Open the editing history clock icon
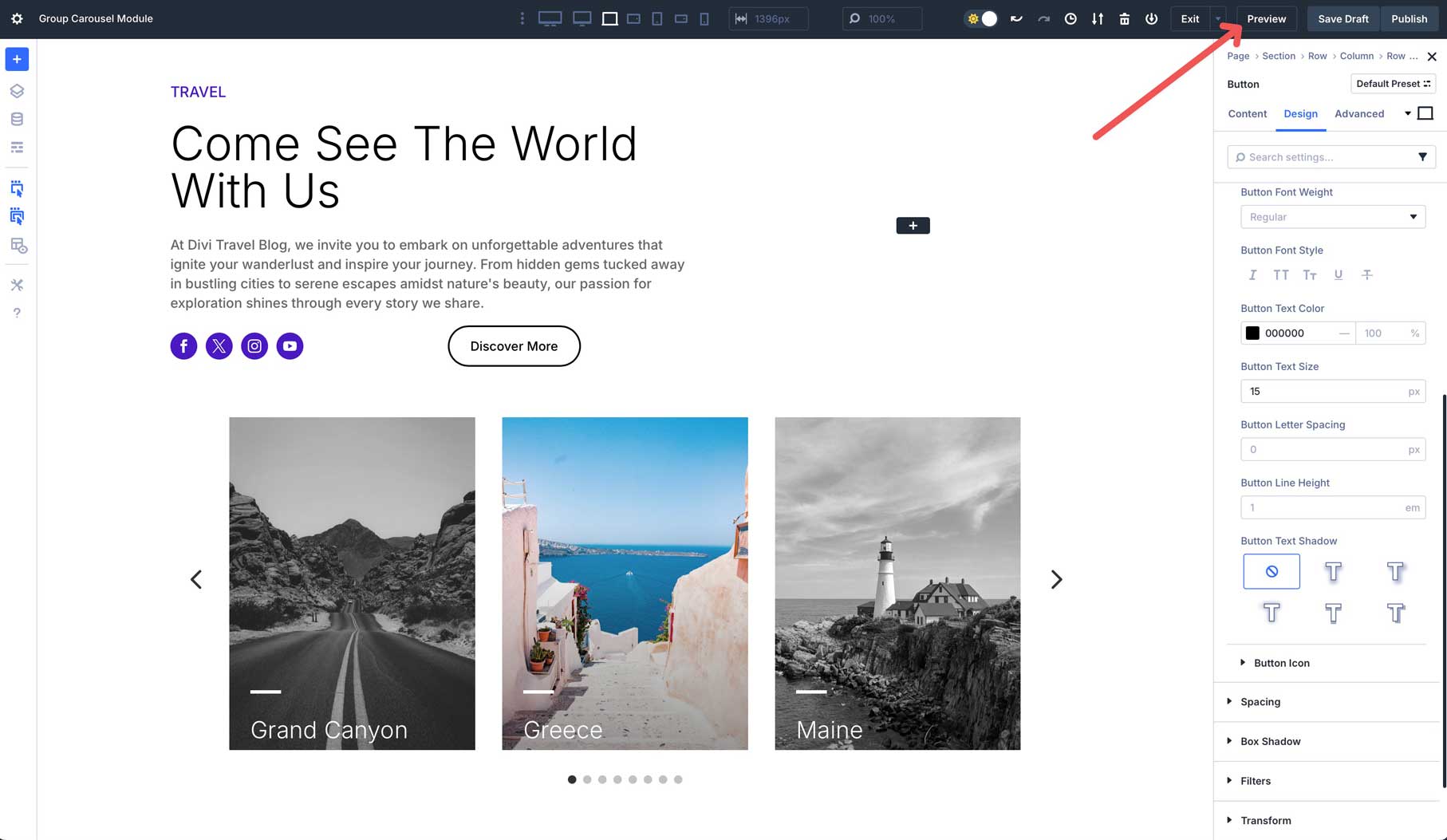The height and width of the screenshot is (840, 1447). click(1071, 18)
